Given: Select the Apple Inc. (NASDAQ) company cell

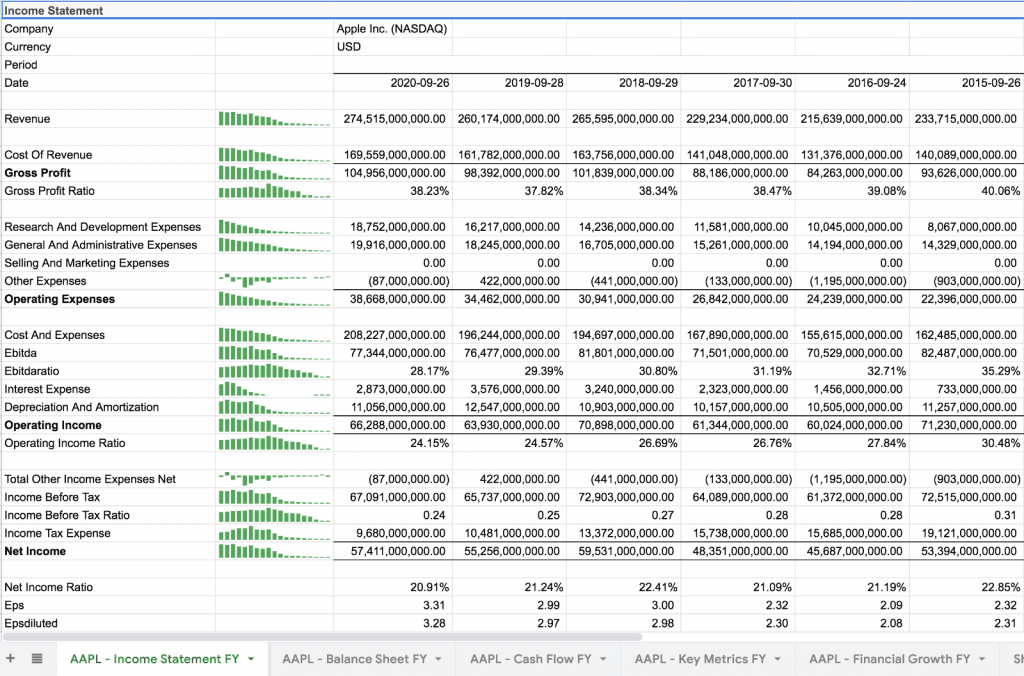Looking at the screenshot, I should coord(391,29).
